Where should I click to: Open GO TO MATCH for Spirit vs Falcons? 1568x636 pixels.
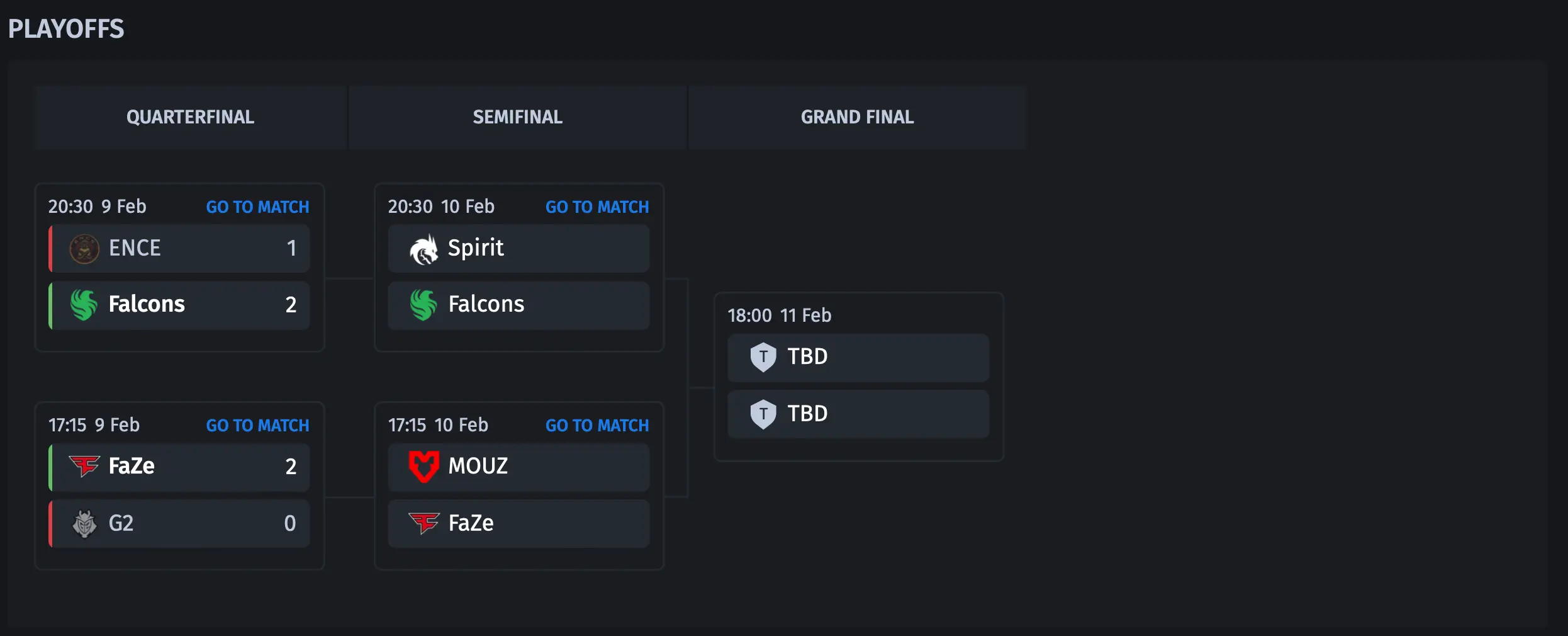(x=597, y=207)
